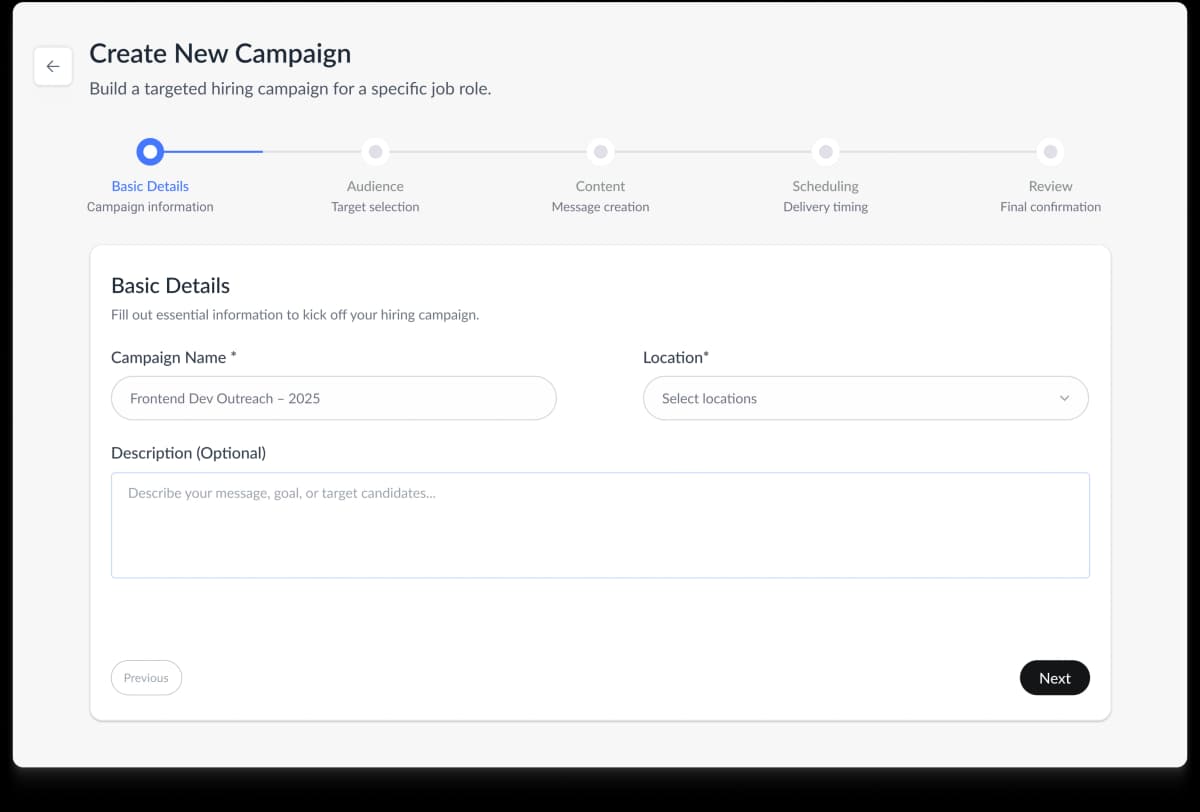Click the Content step circle
1200x812 pixels.
pyautogui.click(x=600, y=151)
